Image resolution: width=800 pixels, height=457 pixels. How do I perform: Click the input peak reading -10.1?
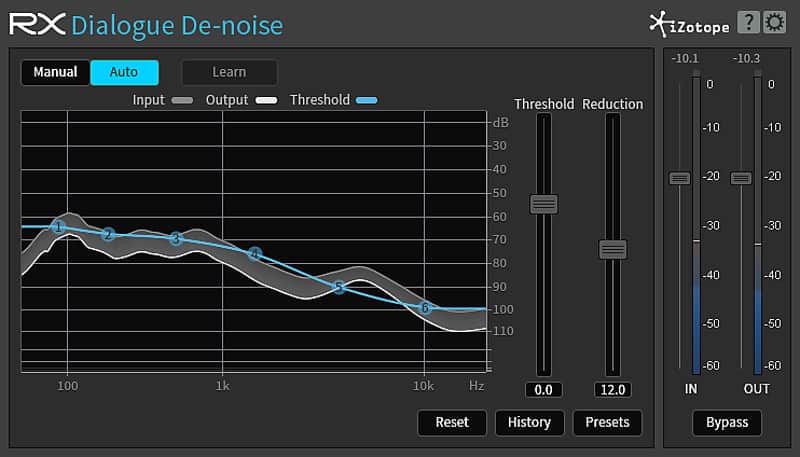coord(685,59)
